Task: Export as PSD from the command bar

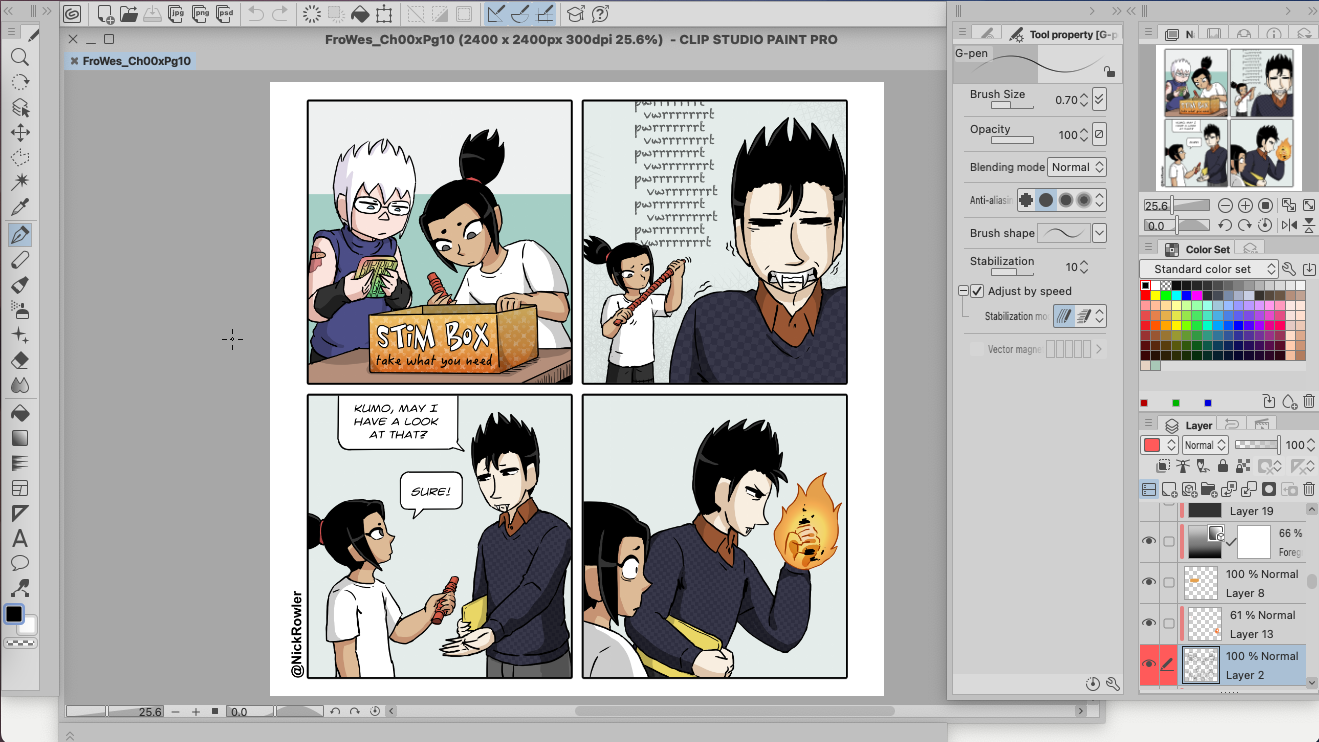Action: (227, 14)
